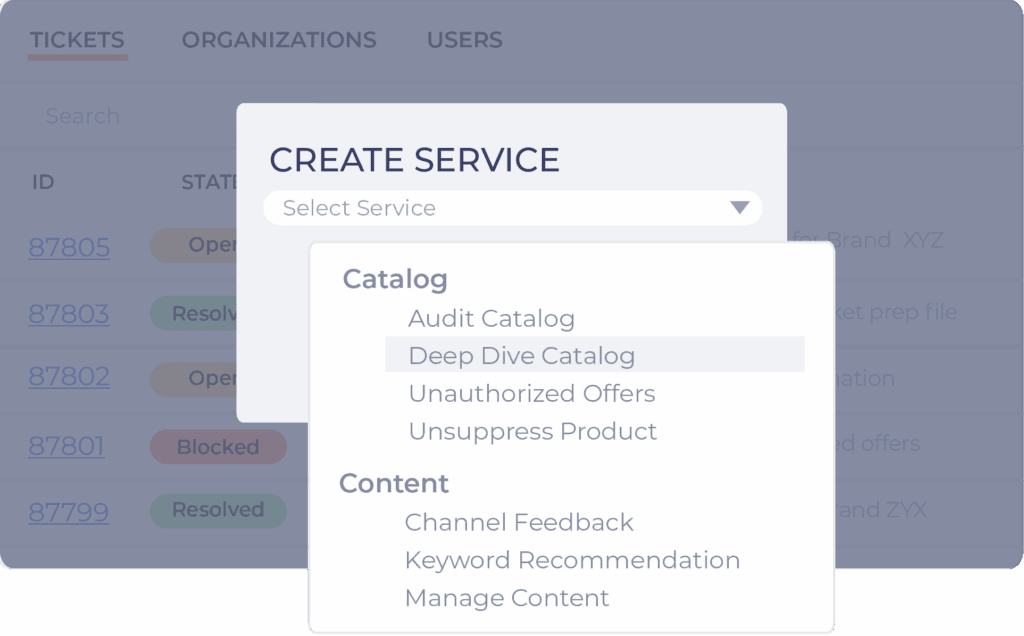Click the ticket Search input field
This screenshot has height=636, width=1024.
(x=130, y=116)
